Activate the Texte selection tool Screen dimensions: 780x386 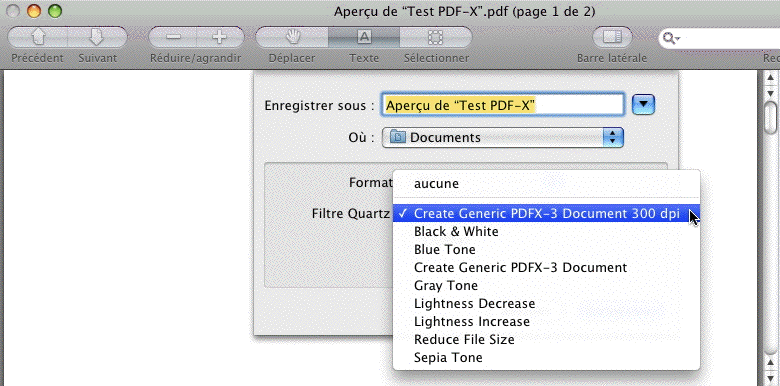[364, 37]
